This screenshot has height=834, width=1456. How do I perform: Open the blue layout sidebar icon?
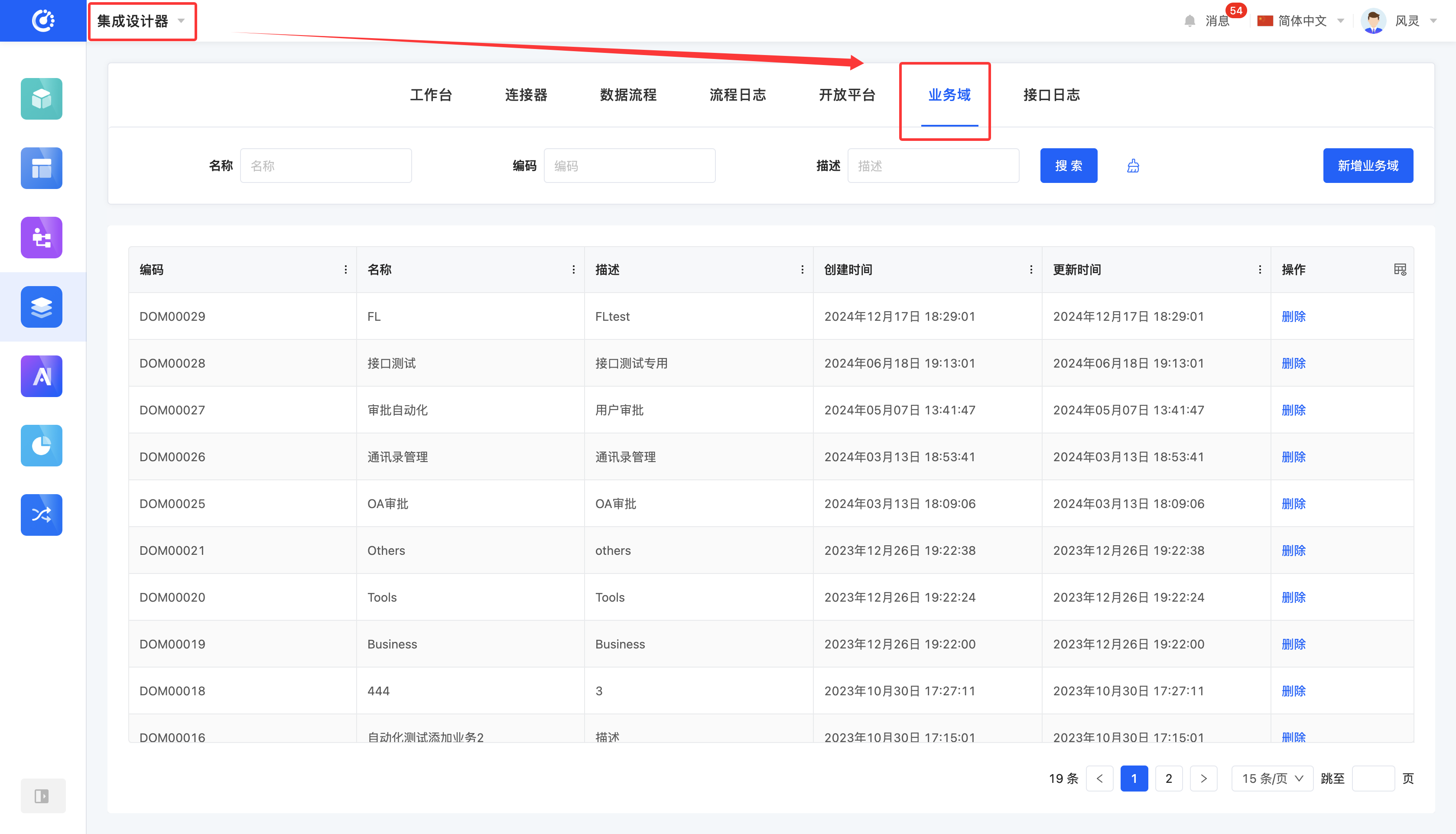41,168
